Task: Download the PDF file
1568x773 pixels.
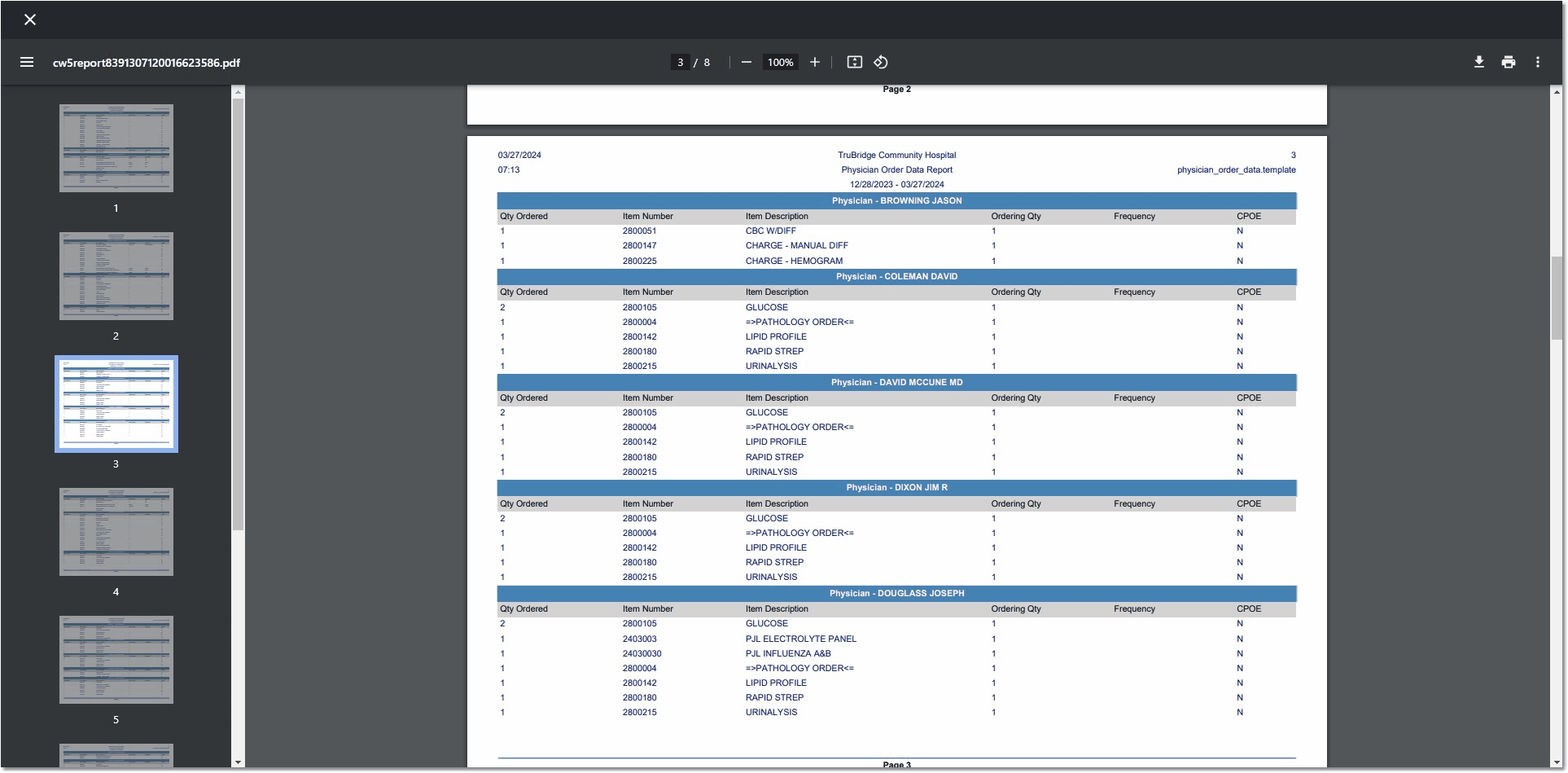Action: coord(1478,62)
